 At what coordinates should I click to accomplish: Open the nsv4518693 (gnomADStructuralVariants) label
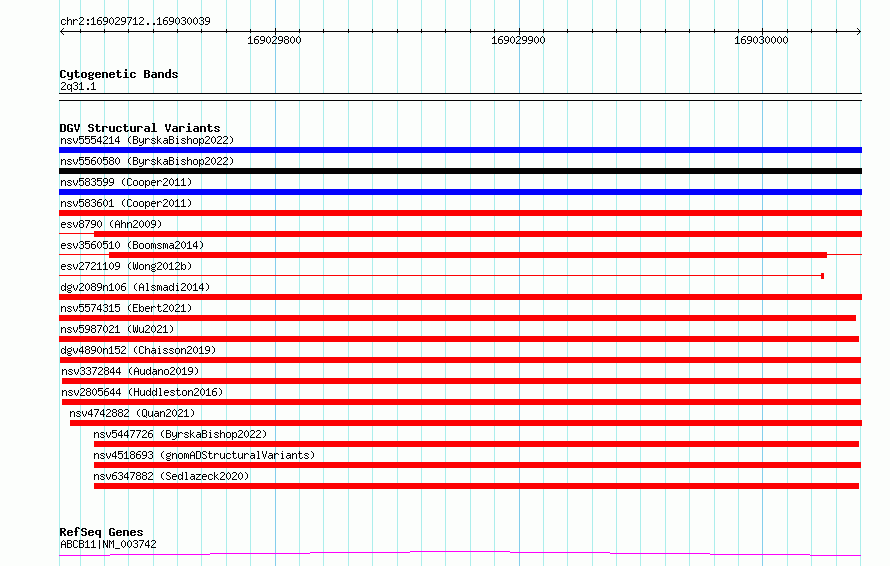click(x=204, y=455)
